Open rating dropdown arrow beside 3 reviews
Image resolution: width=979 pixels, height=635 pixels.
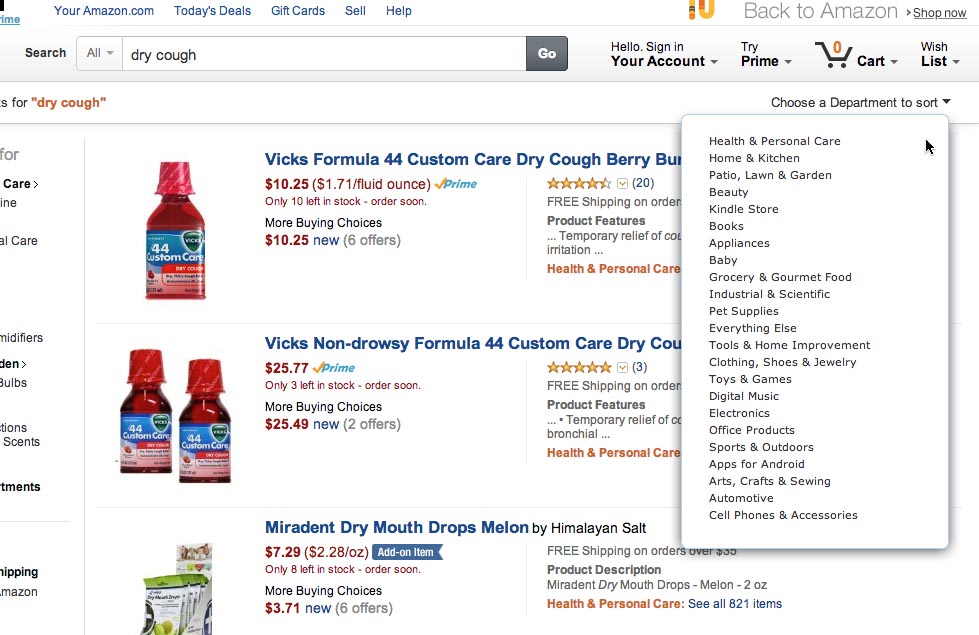tap(622, 367)
